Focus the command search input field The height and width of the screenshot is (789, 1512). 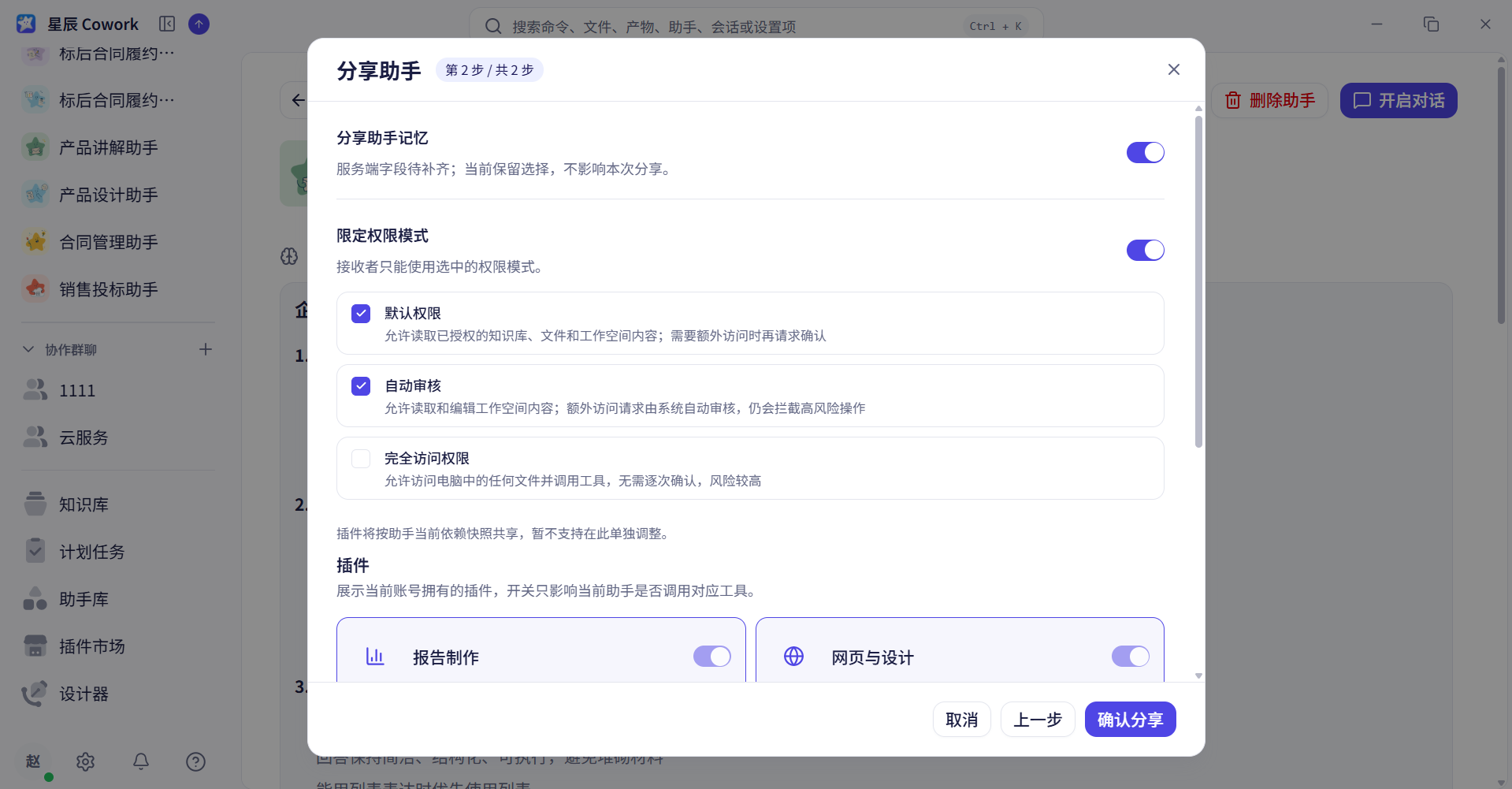point(756,27)
